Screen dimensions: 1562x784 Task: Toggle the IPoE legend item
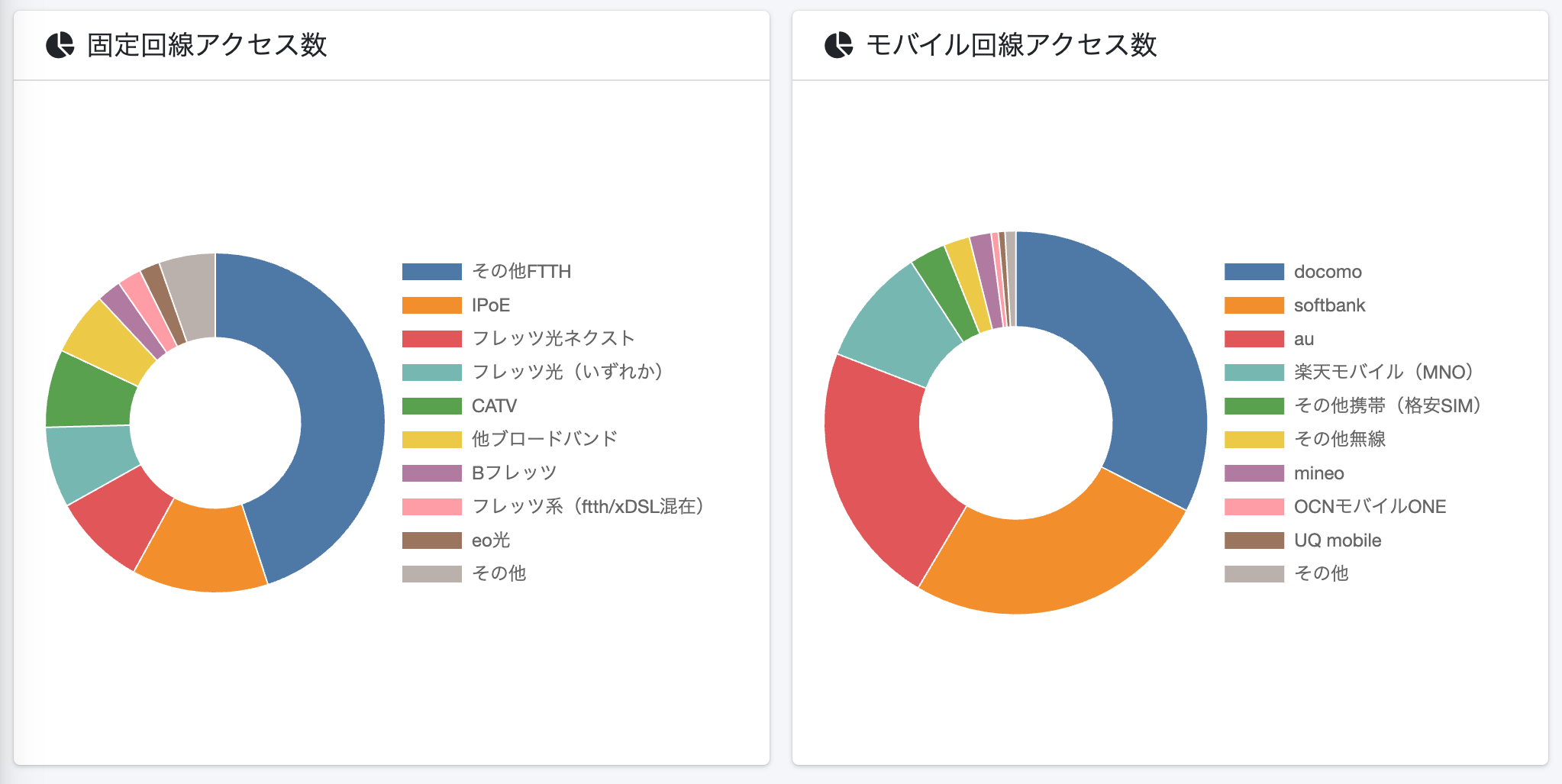coord(490,305)
